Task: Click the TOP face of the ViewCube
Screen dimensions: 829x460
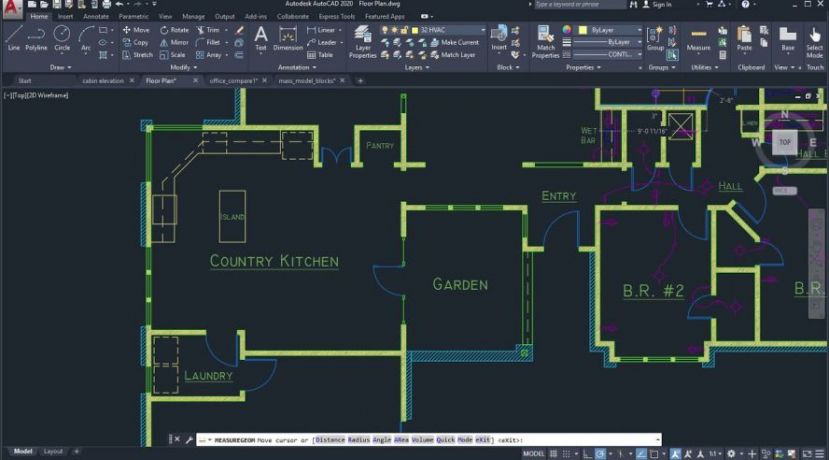Action: (785, 142)
